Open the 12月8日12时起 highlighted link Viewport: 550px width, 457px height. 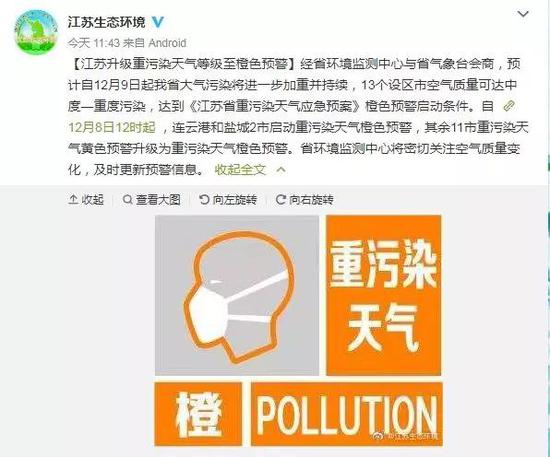click(x=112, y=127)
